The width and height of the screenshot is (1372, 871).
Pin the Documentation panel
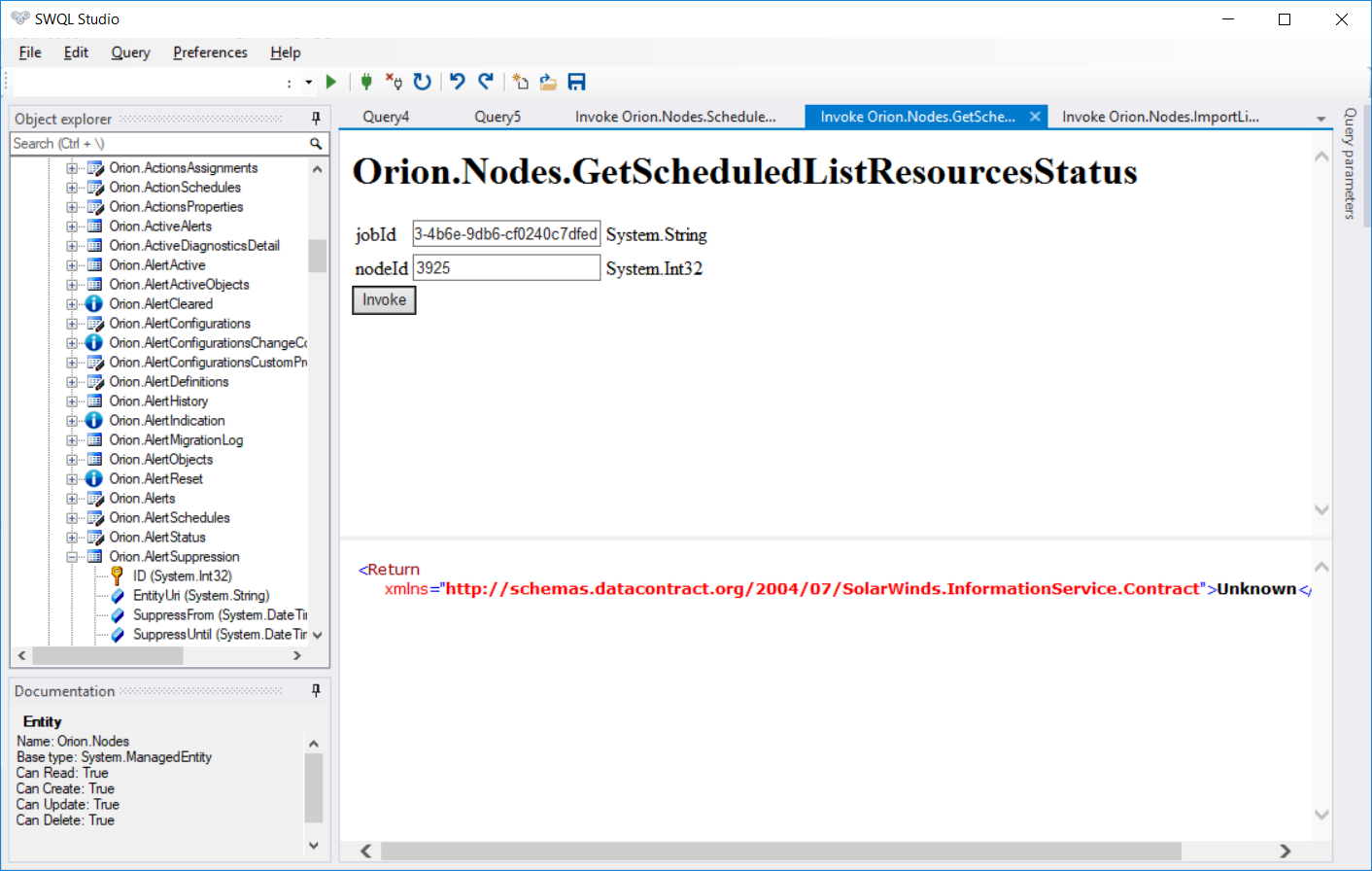tap(316, 691)
